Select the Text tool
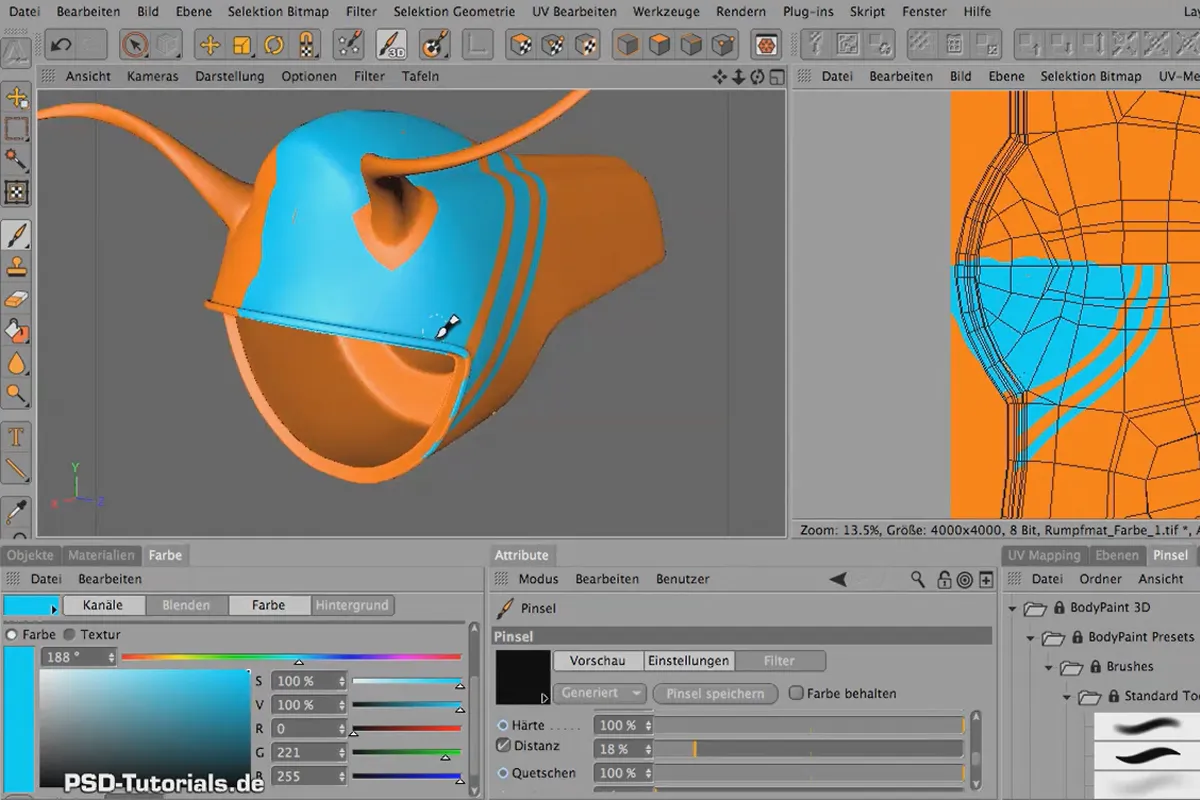Image resolution: width=1200 pixels, height=800 pixels. click(x=17, y=437)
